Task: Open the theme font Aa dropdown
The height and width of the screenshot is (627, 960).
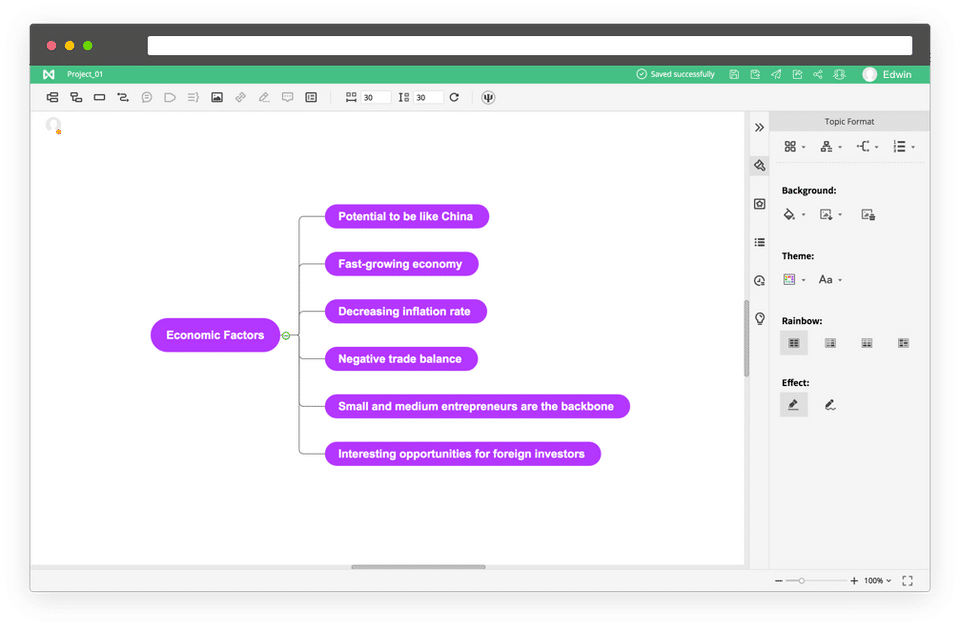Action: pos(831,279)
